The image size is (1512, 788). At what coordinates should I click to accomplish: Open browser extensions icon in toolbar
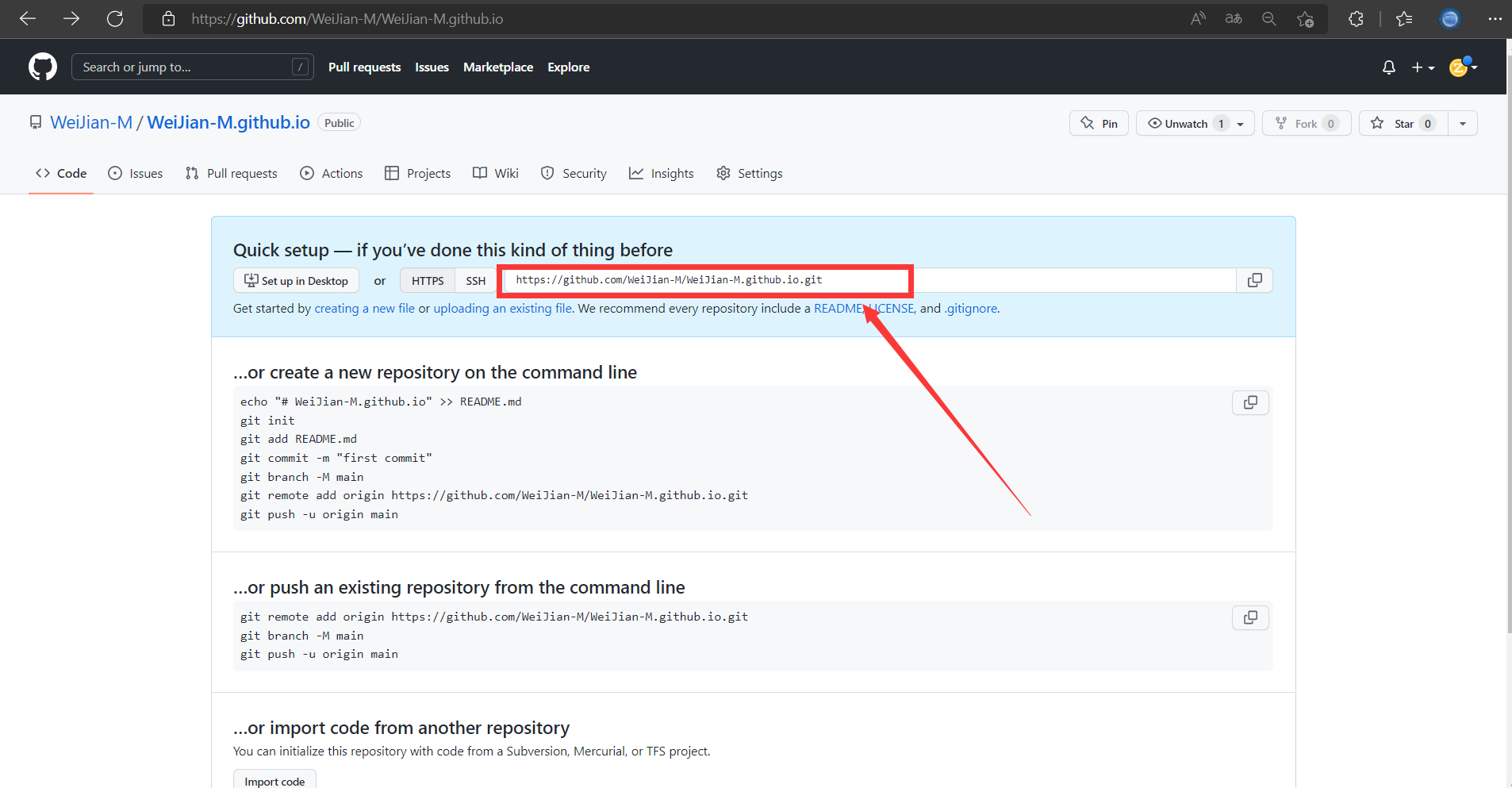1356,18
